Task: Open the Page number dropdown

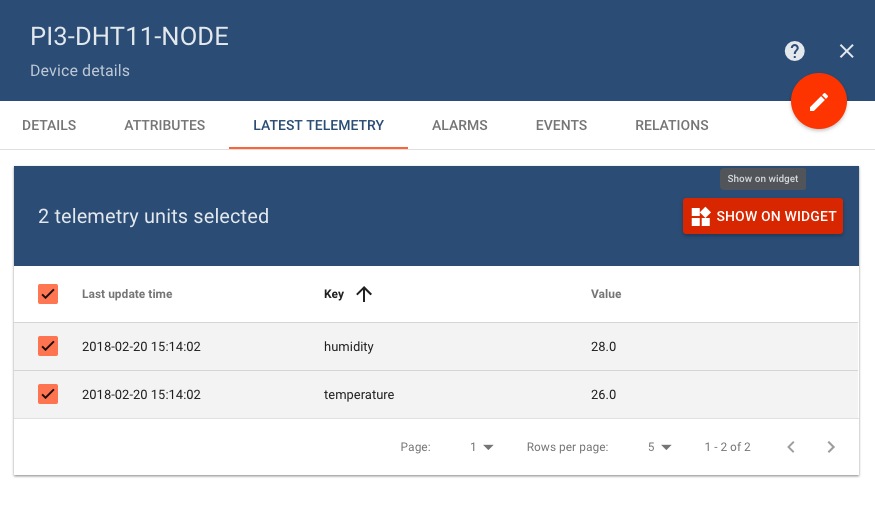Action: click(x=482, y=447)
